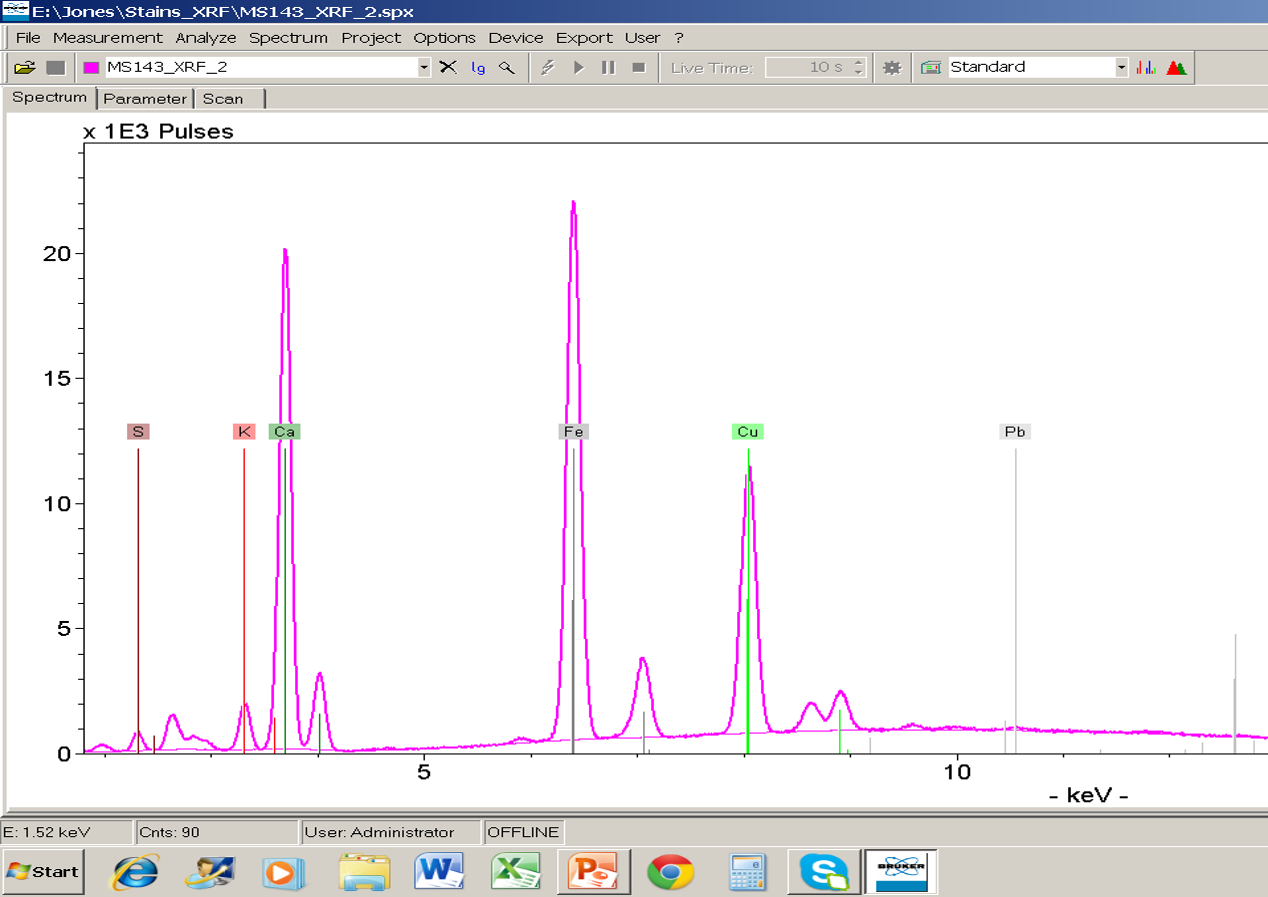
Task: Click the bar chart element lines icon
Action: point(1147,68)
